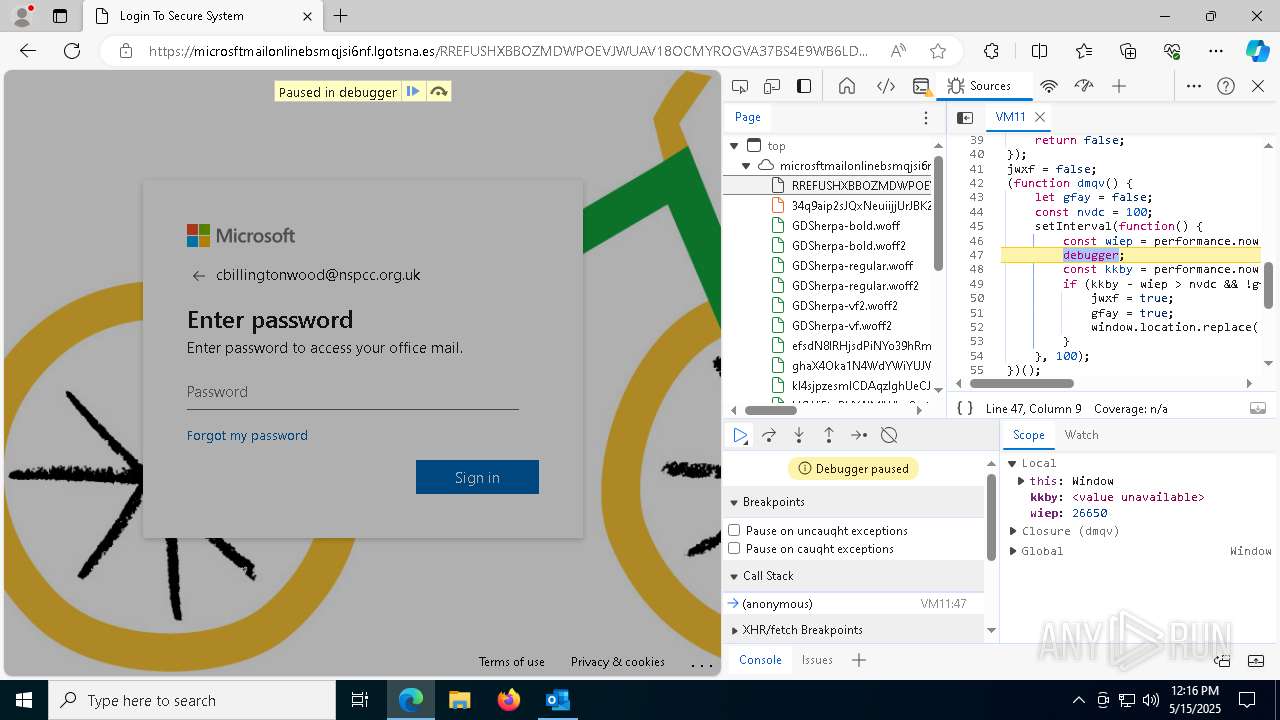
Task: Launch Firefox from the taskbar
Action: pyautogui.click(x=508, y=700)
